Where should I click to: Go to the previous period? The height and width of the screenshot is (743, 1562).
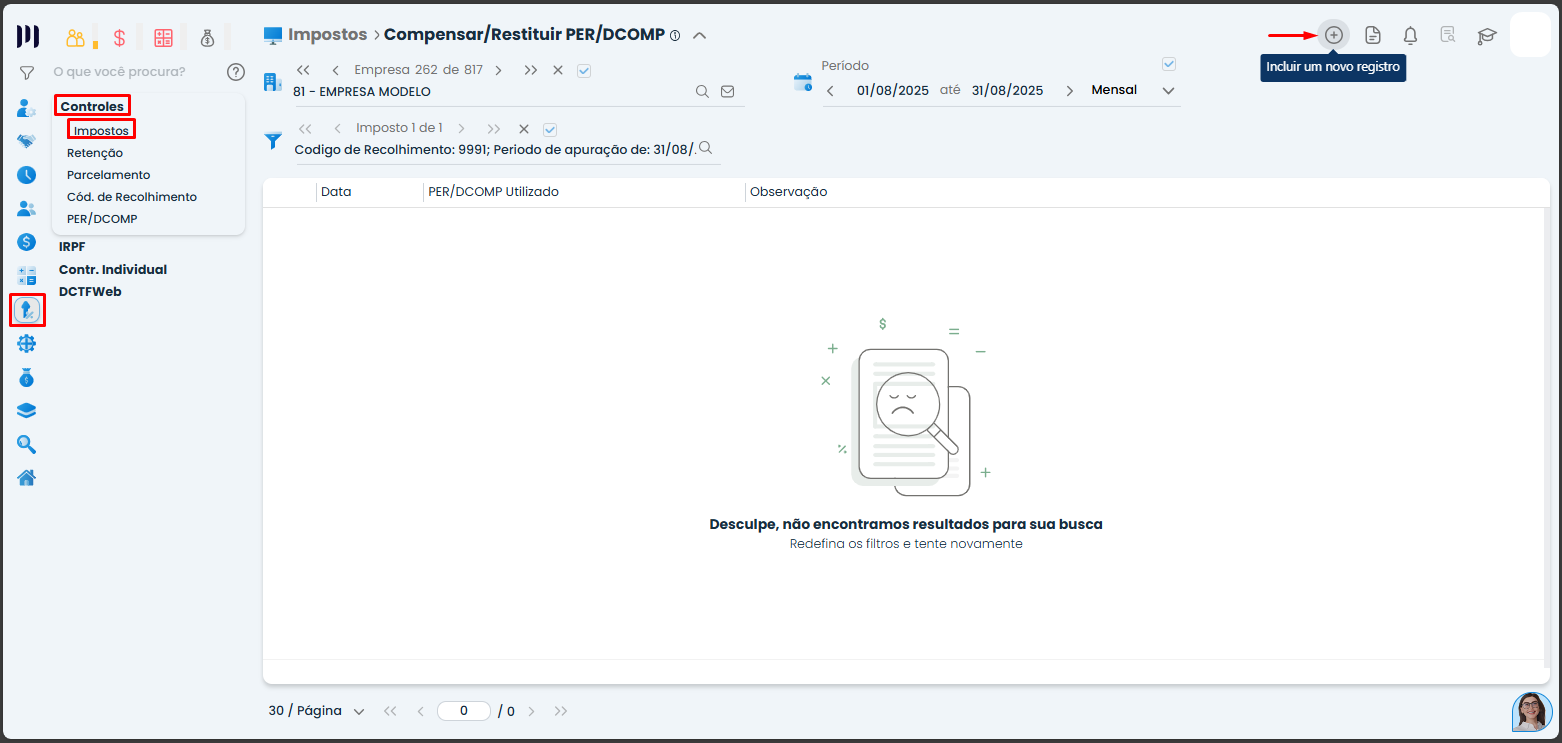(x=830, y=91)
